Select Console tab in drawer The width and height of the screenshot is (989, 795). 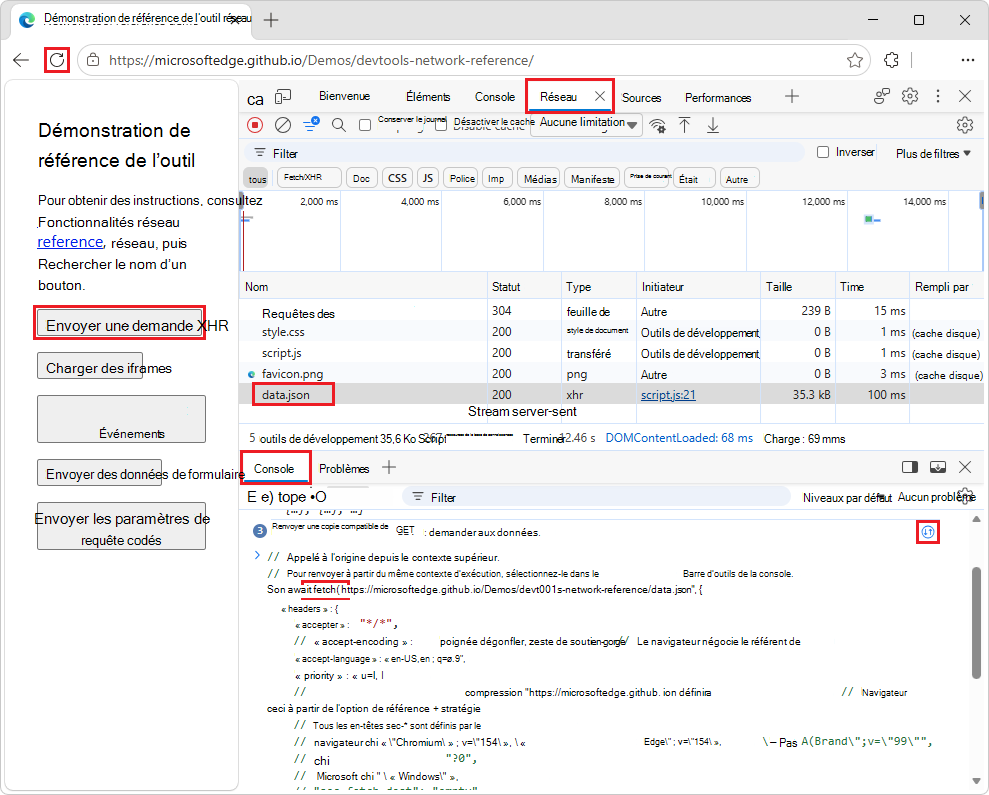coord(274,468)
